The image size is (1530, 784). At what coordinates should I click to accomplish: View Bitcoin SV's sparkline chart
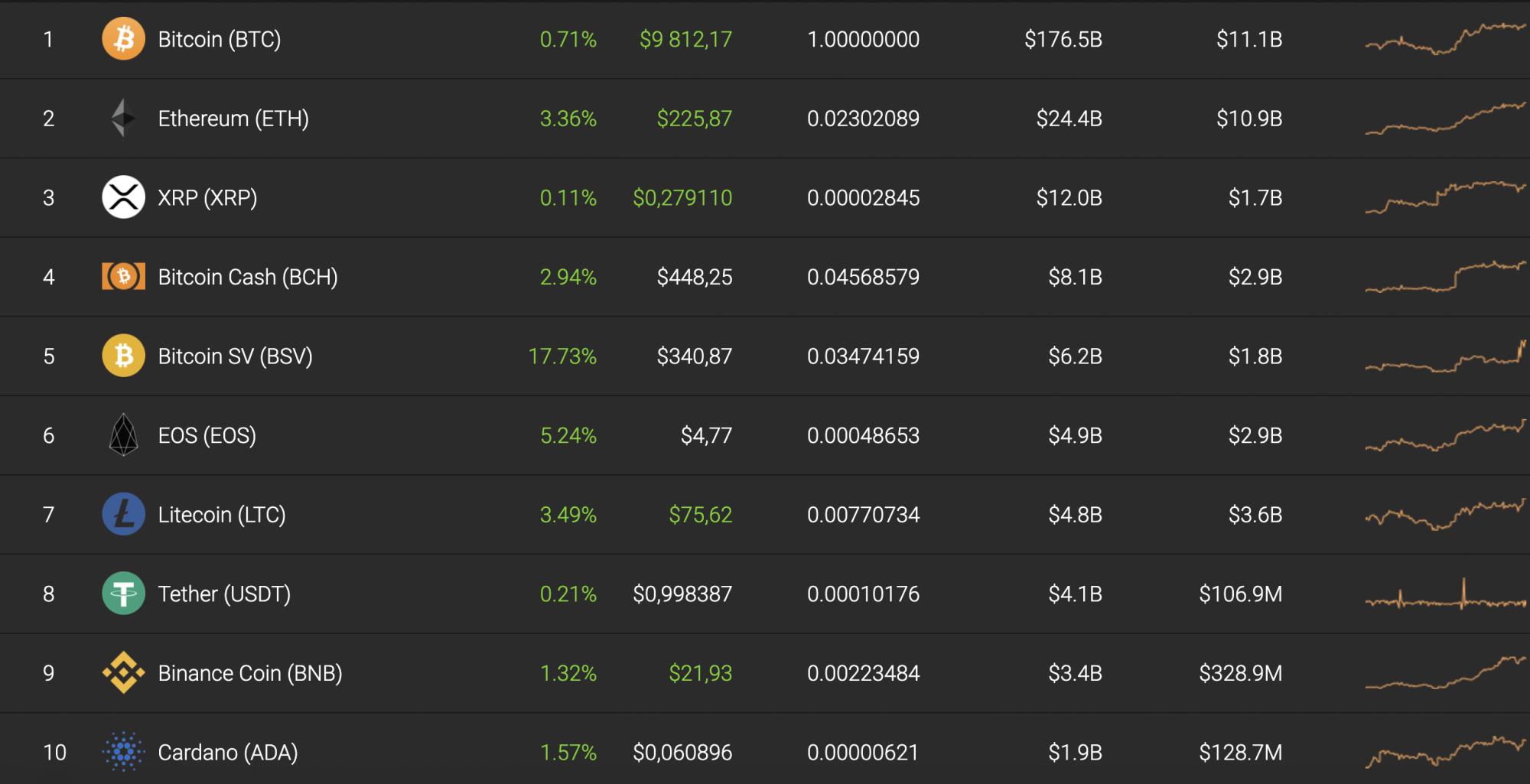click(1446, 356)
